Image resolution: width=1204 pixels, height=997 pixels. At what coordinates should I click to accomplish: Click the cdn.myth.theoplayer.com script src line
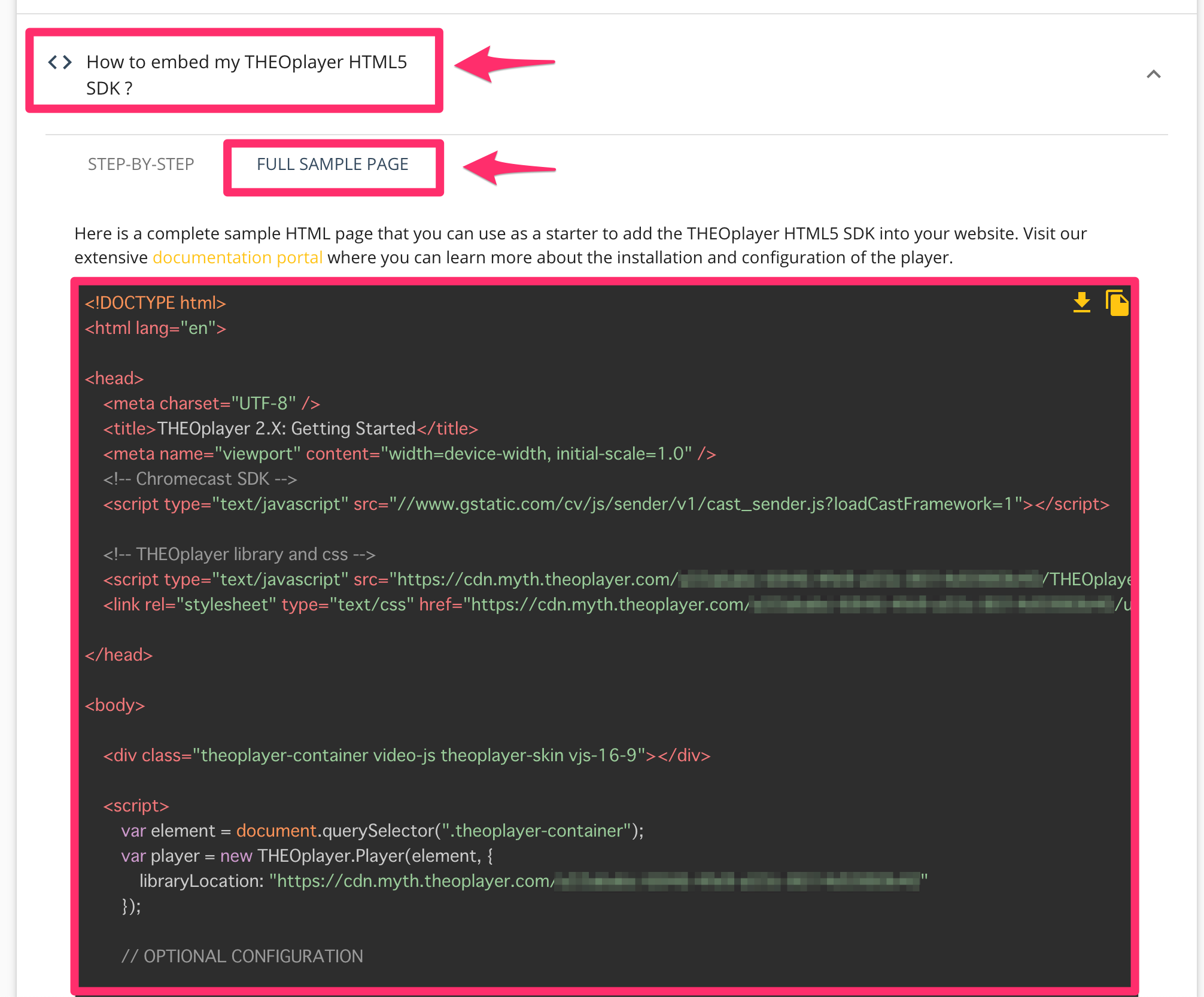[616, 579]
